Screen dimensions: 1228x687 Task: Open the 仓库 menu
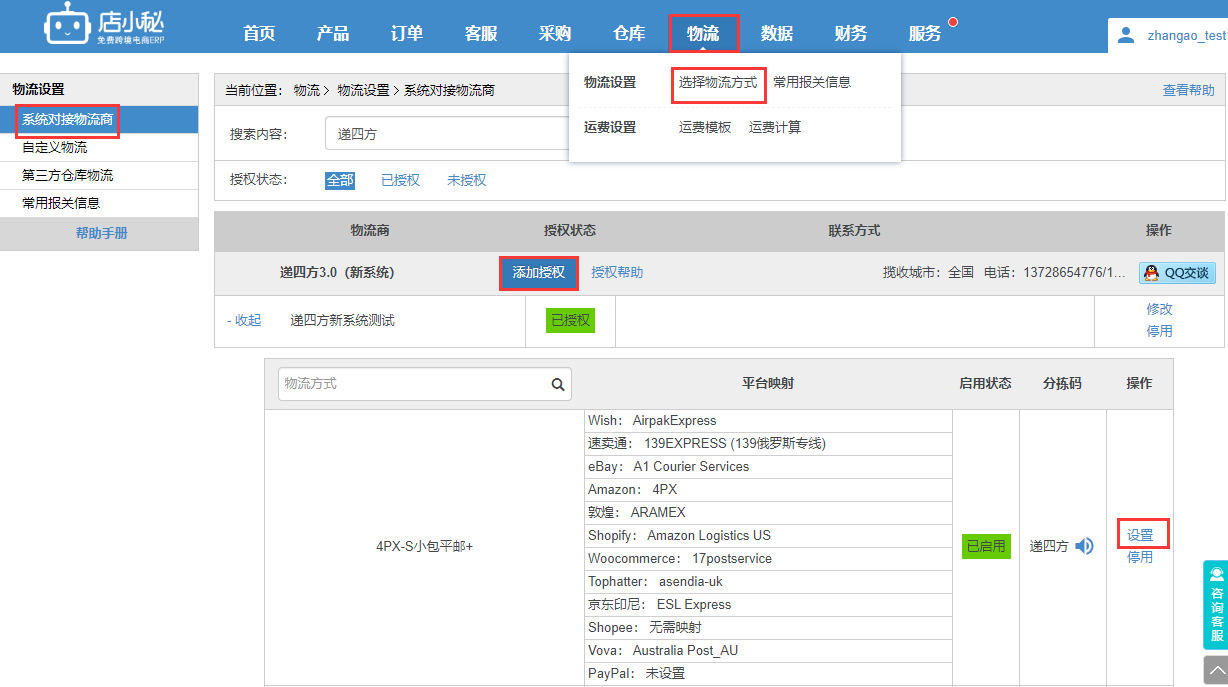tap(629, 33)
